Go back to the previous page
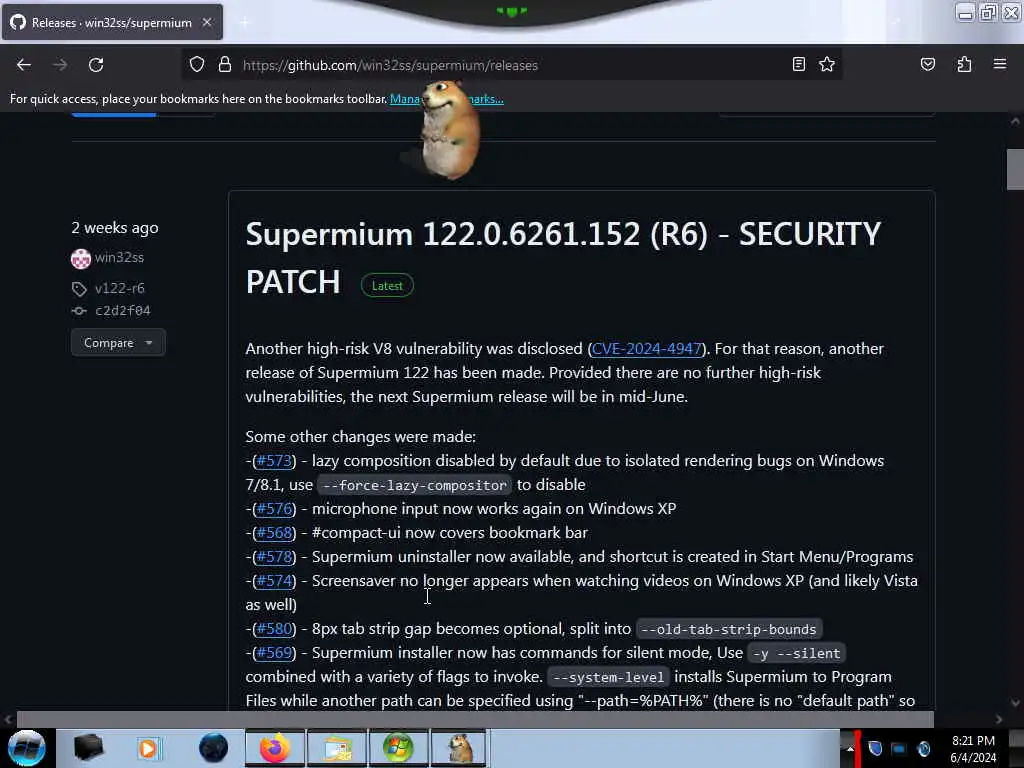This screenshot has width=1024, height=768. click(x=24, y=65)
